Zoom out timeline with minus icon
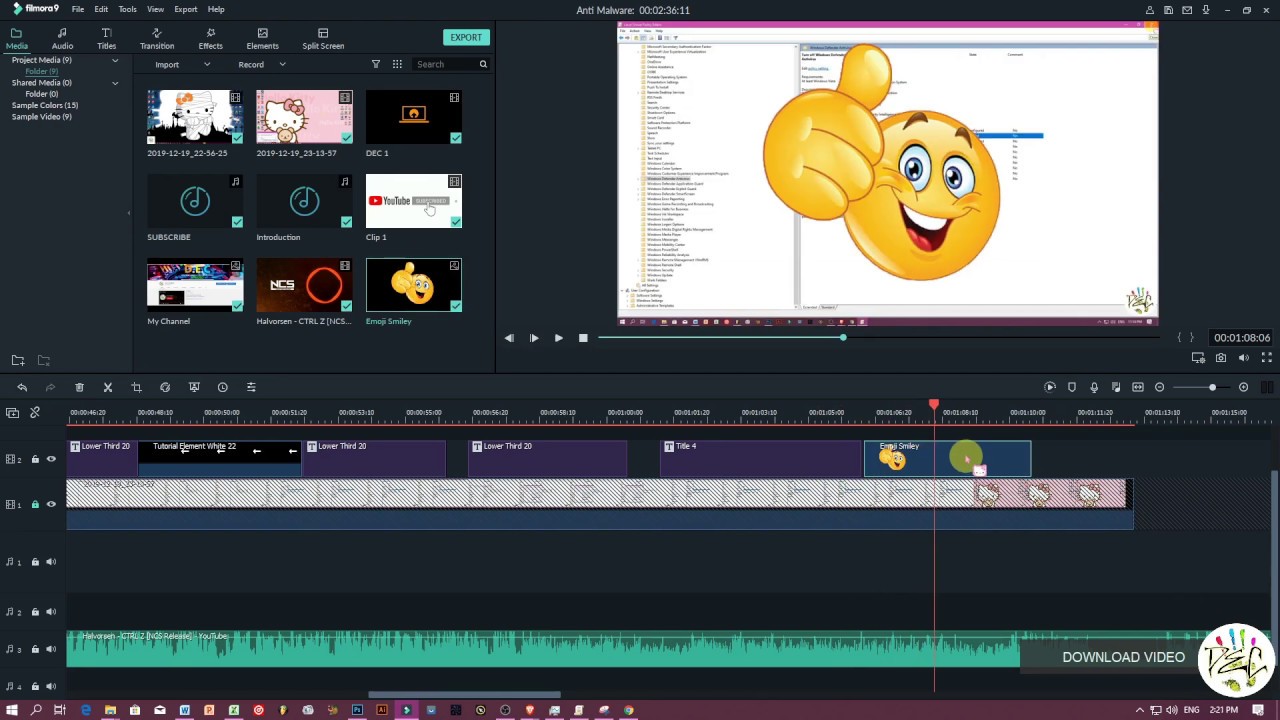Screen dimensions: 1280x720 (x=1160, y=387)
